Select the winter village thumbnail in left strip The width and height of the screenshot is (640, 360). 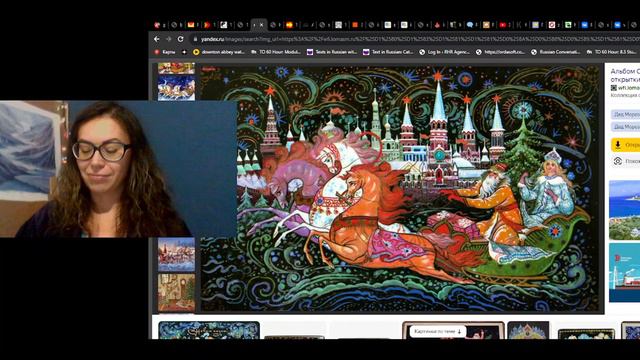176,255
